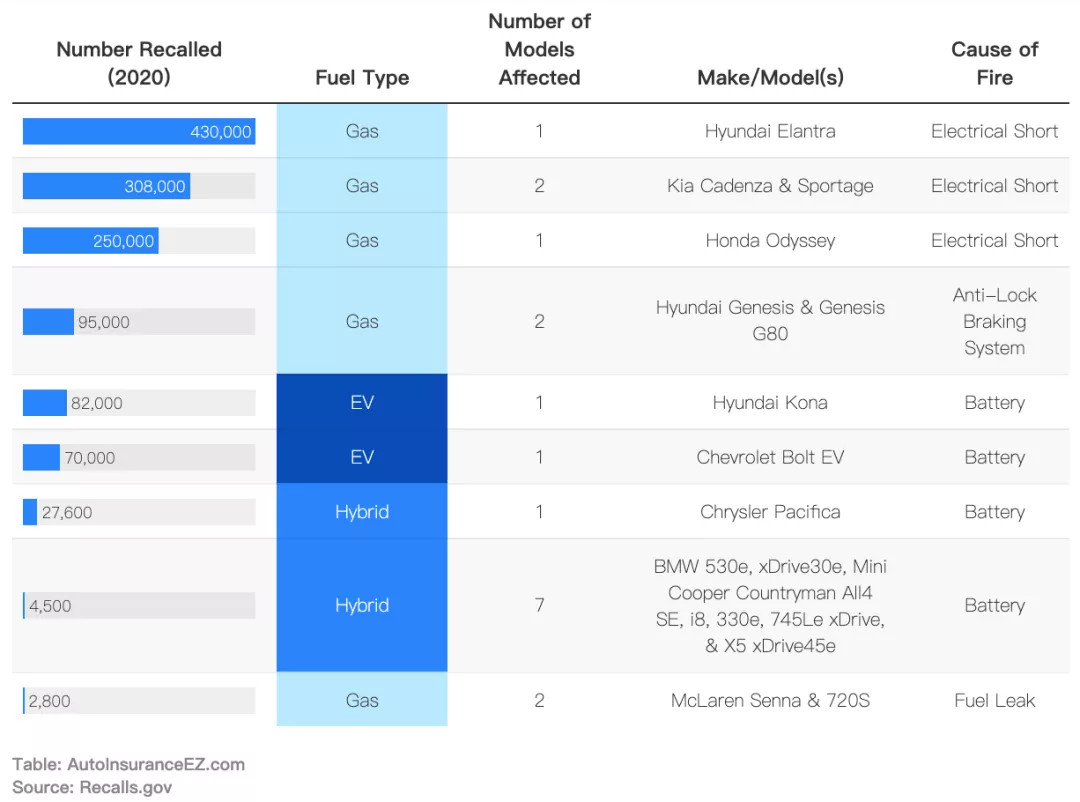Click the Fuel Leak cause cell
The image size is (1080, 802).
click(994, 700)
